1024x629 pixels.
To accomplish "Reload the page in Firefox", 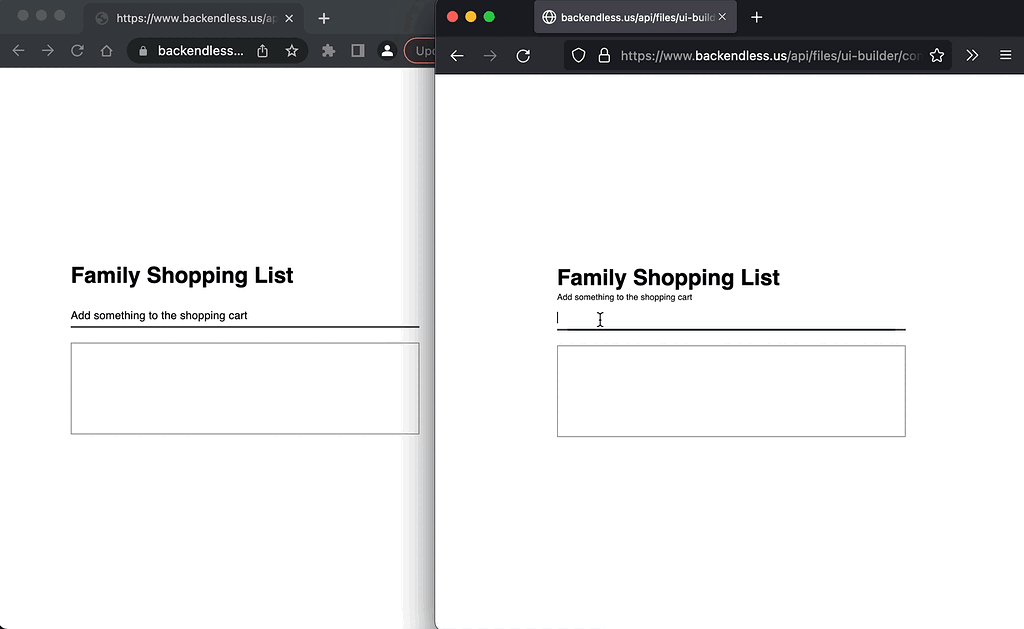I will [523, 55].
